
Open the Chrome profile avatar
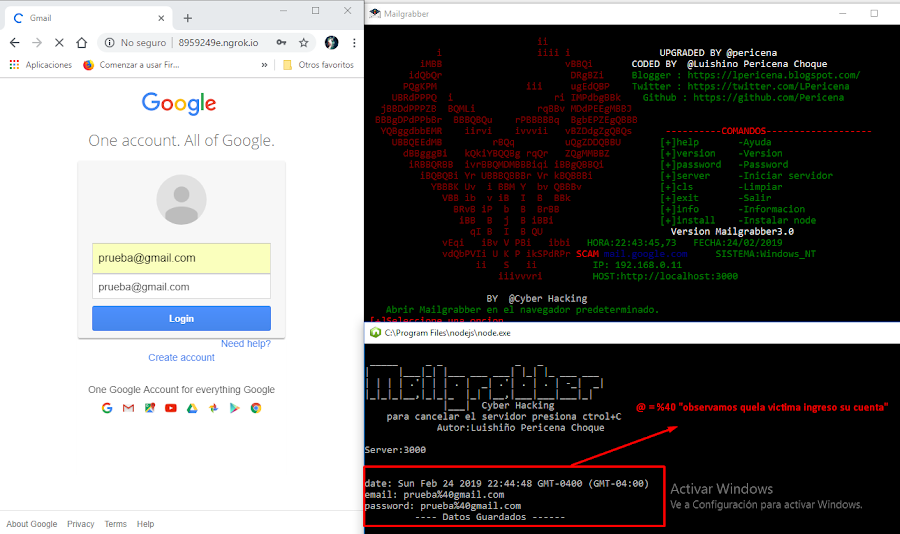tap(331, 42)
